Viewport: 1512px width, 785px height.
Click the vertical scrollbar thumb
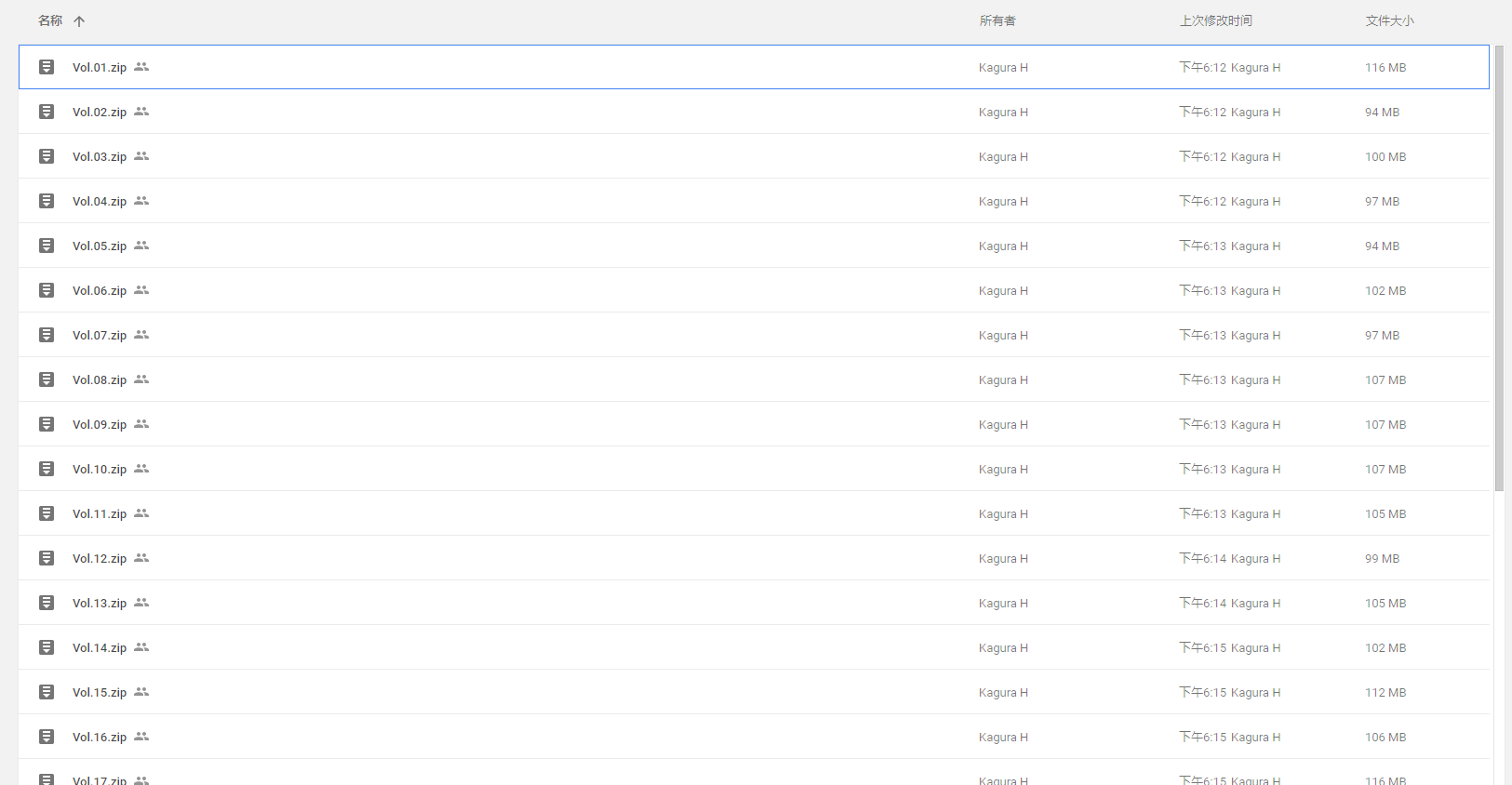click(x=1499, y=268)
